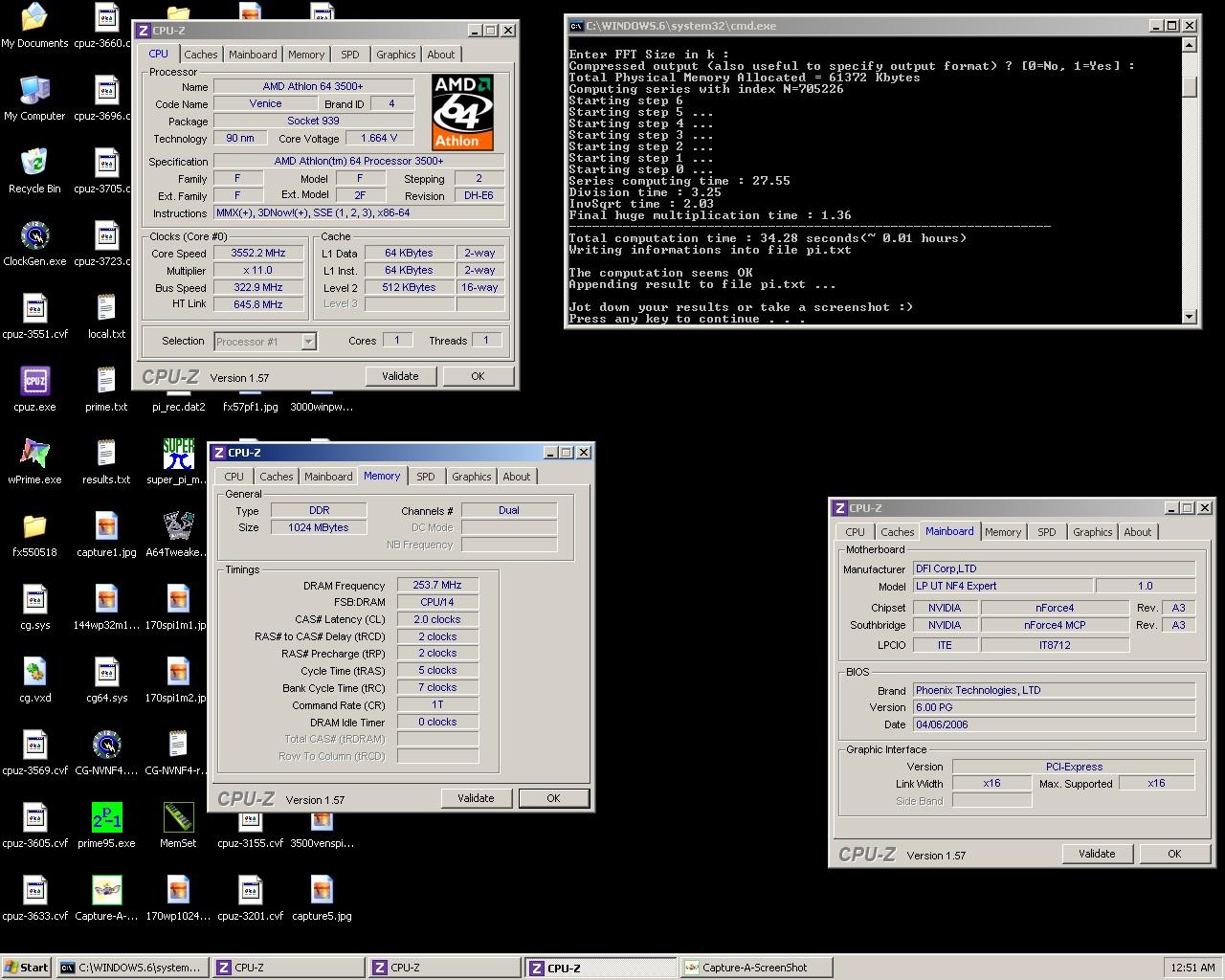Open the capture5.jpg image icon
The height and width of the screenshot is (980, 1225).
pyautogui.click(x=322, y=898)
